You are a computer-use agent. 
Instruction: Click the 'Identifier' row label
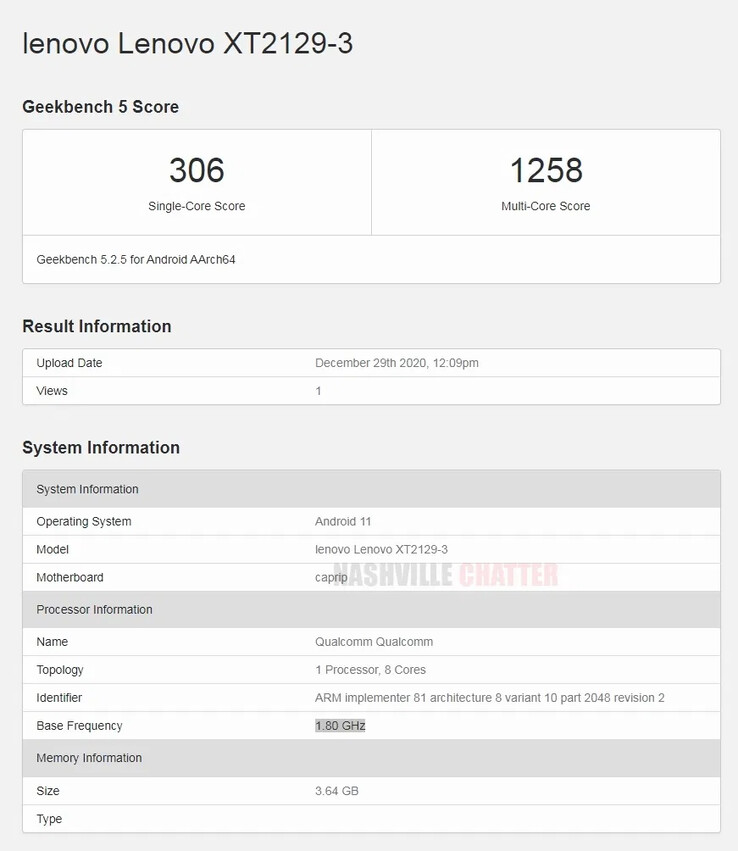pyautogui.click(x=59, y=698)
